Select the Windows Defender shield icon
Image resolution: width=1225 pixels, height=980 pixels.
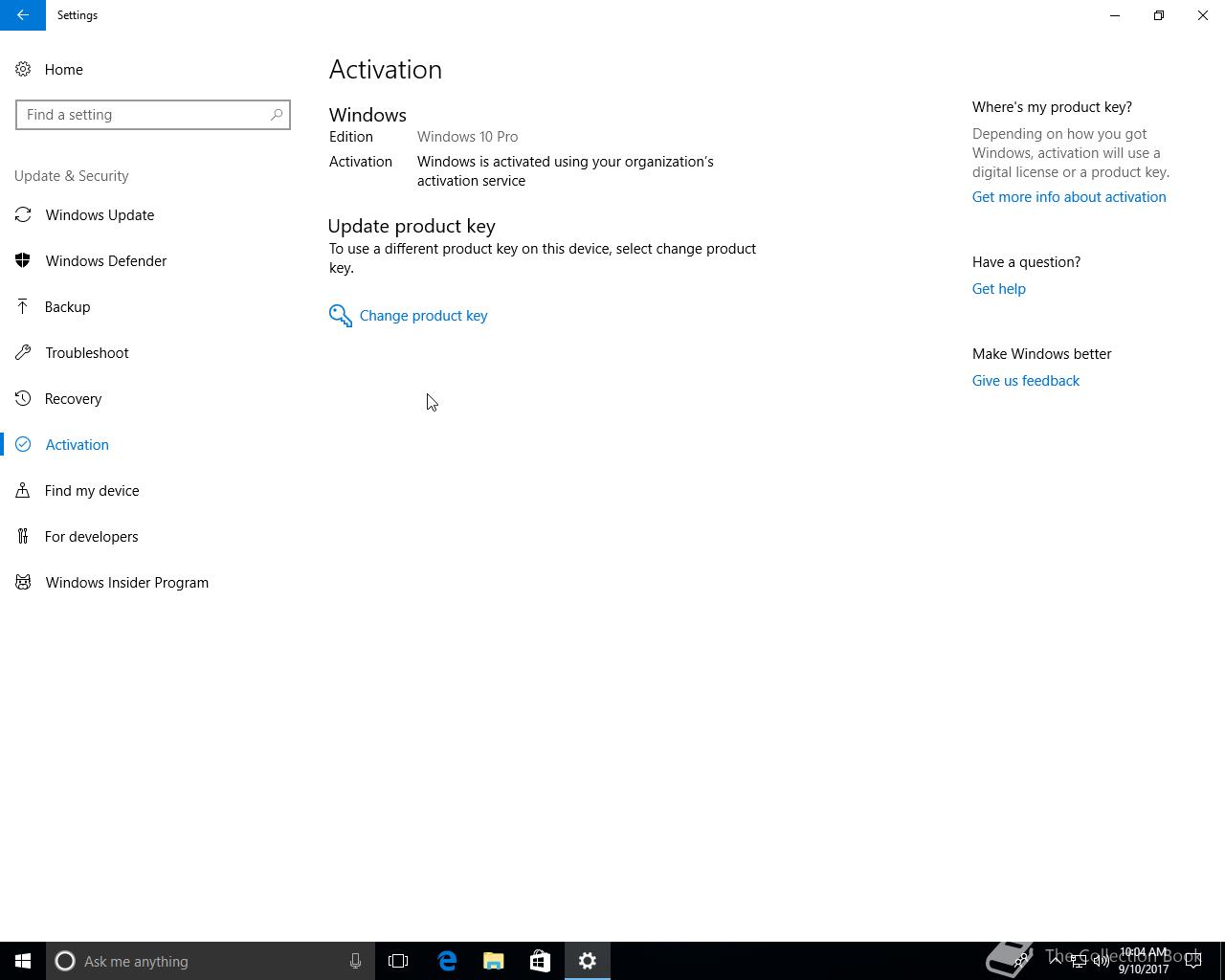tap(23, 261)
